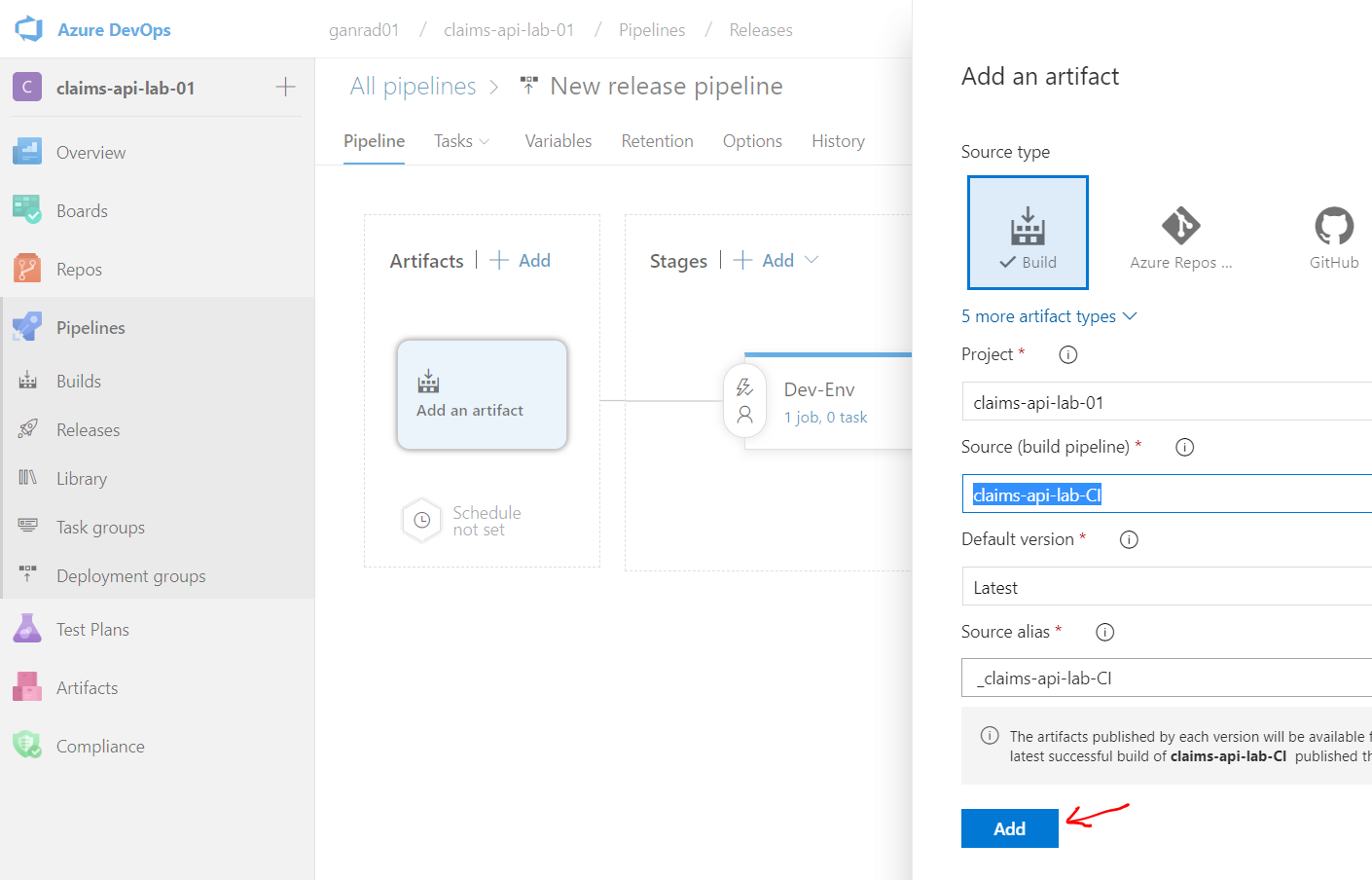Open the claims-api-lab-01 project avatar

27,88
